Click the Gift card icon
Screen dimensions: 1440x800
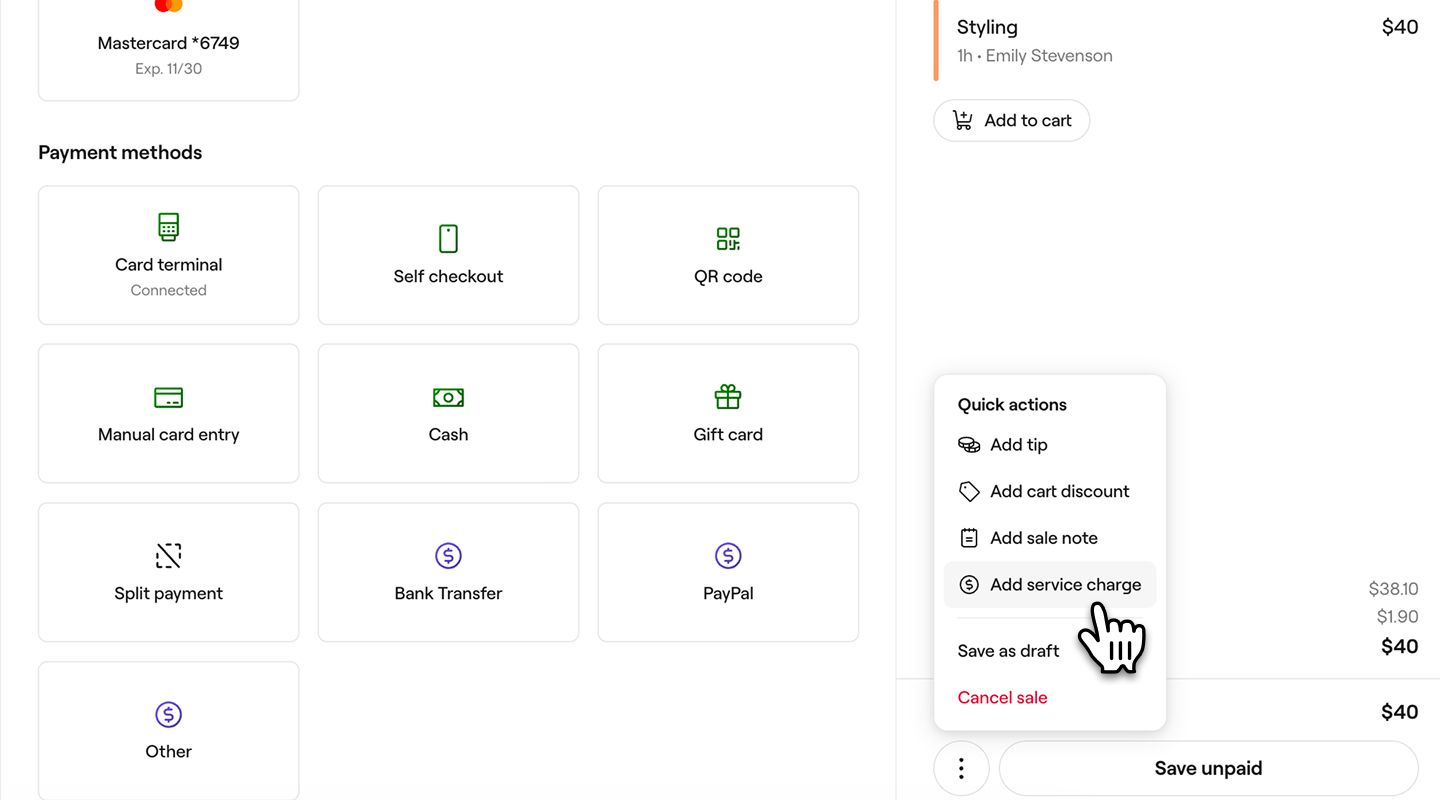point(728,397)
